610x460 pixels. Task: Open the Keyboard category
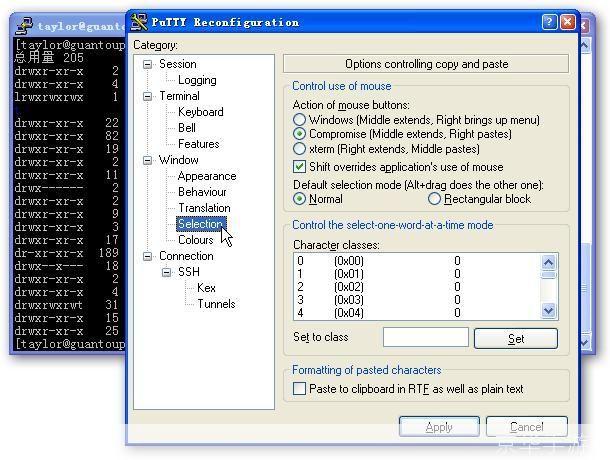click(x=201, y=112)
